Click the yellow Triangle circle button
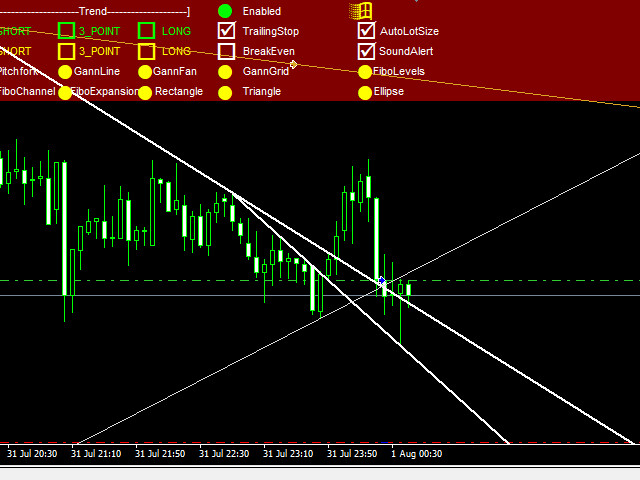The width and height of the screenshot is (640, 480). pos(225,93)
